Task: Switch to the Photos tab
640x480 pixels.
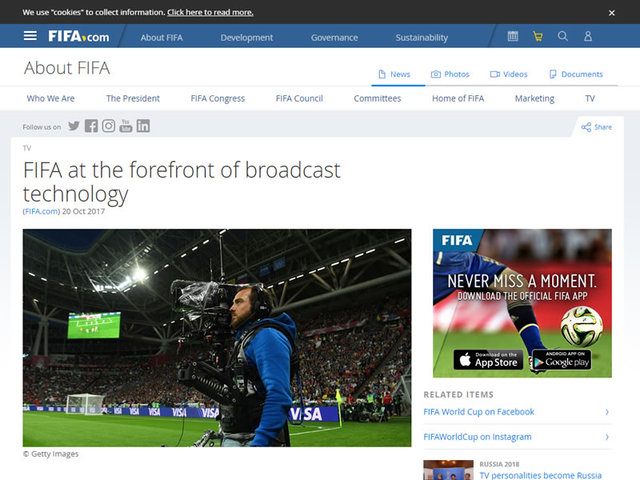Action: click(450, 74)
